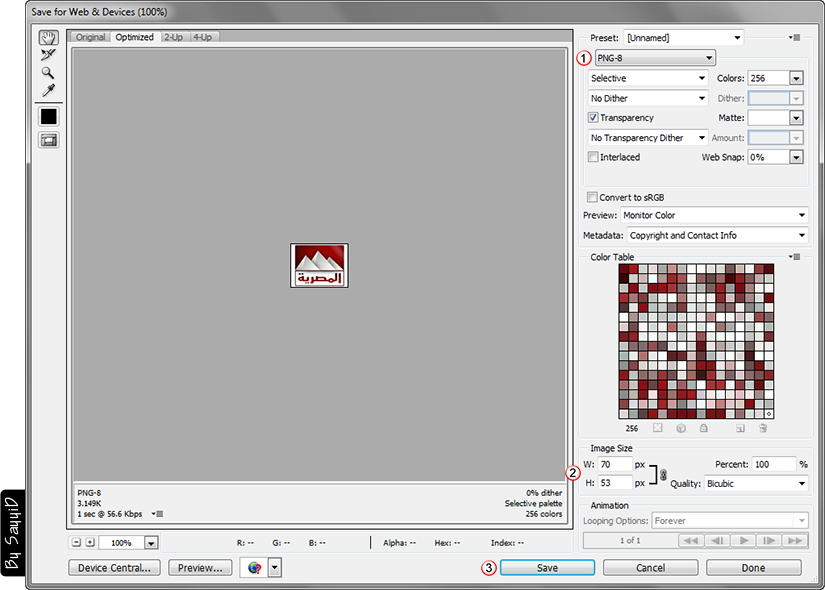
Task: Go to previous animation frame
Action: click(717, 541)
